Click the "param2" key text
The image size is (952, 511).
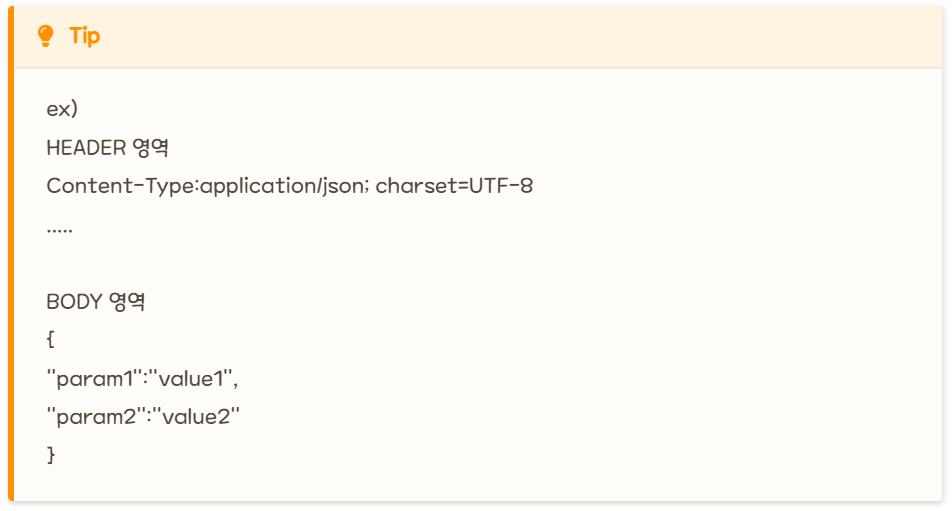pyautogui.click(x=97, y=417)
